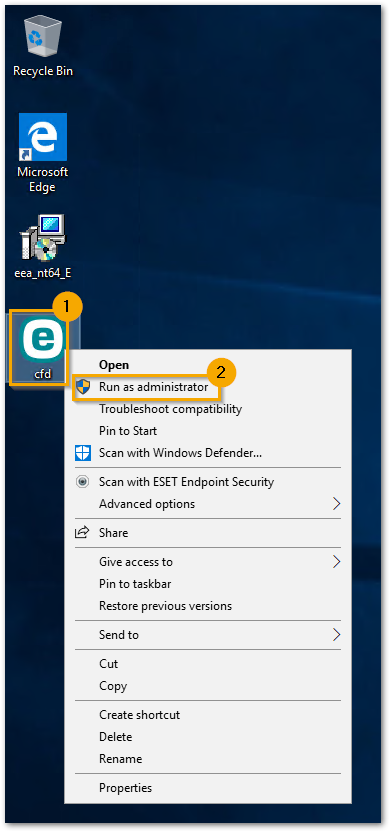The width and height of the screenshot is (390, 832).
Task: Expand the Advanced options arrow
Action: tap(336, 504)
